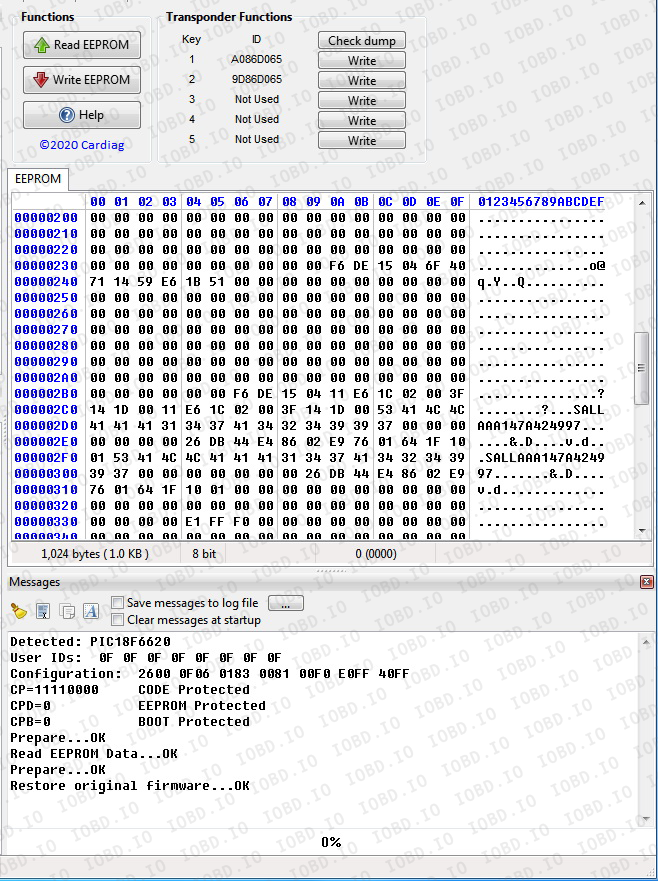This screenshot has width=658, height=881.
Task: Click Write button for key 5
Action: tap(362, 140)
